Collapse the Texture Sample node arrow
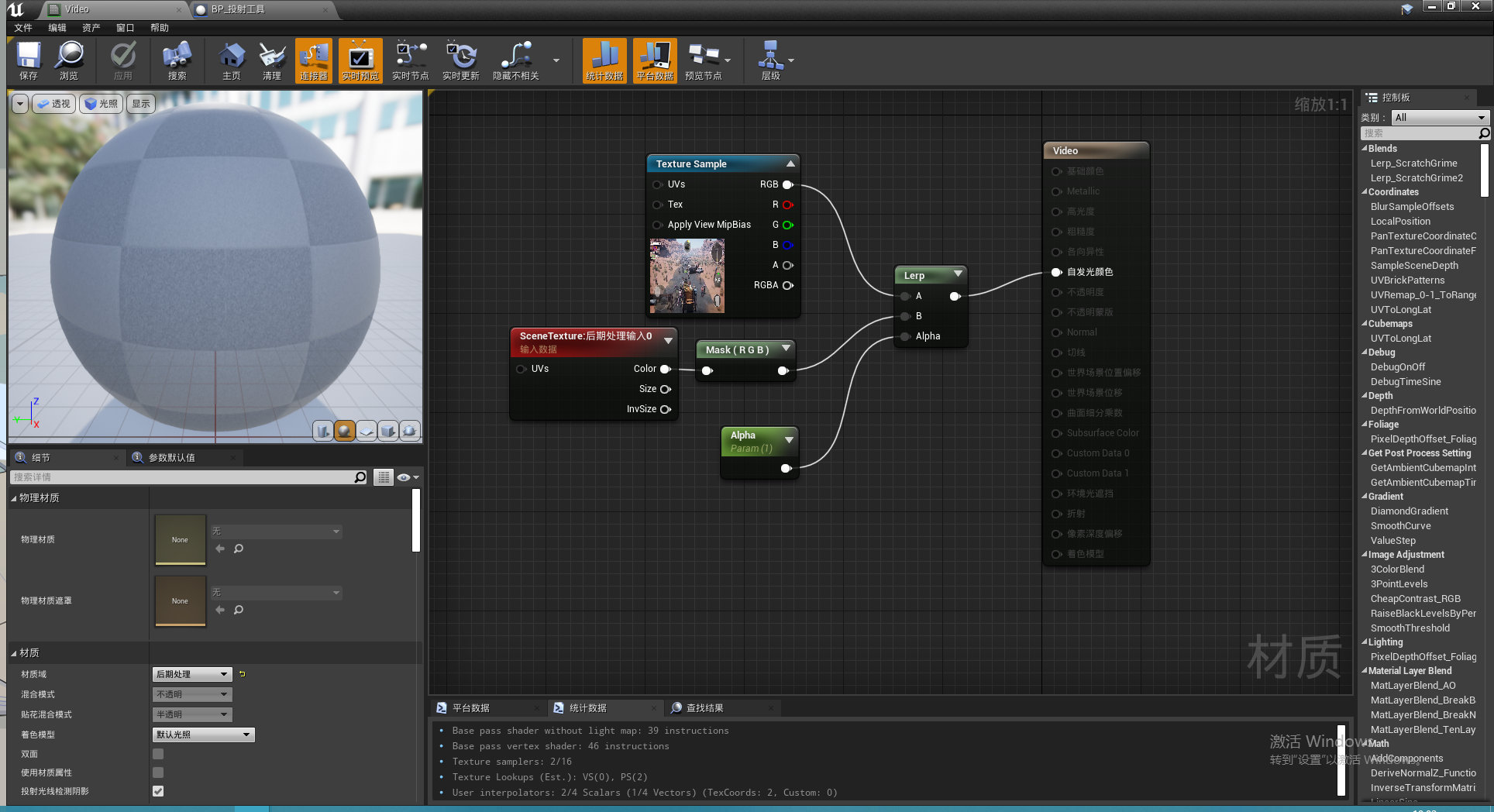This screenshot has width=1494, height=812. [790, 163]
